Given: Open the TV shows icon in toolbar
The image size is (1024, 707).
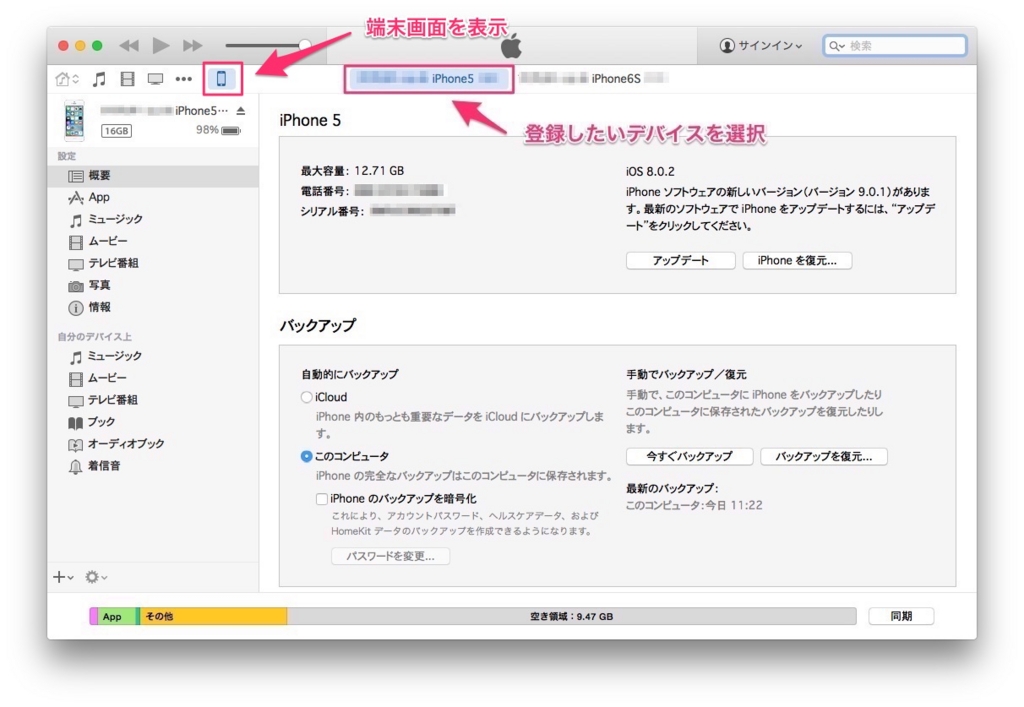Looking at the screenshot, I should coord(155,79).
